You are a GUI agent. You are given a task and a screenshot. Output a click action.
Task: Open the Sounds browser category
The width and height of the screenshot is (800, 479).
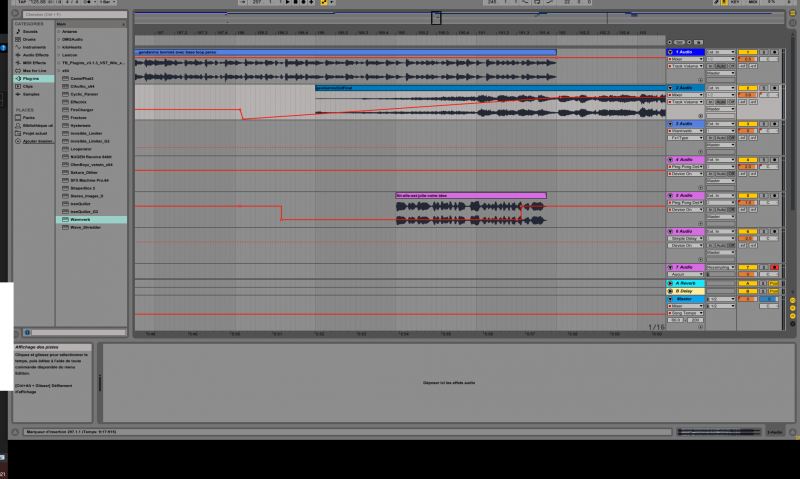(30, 31)
